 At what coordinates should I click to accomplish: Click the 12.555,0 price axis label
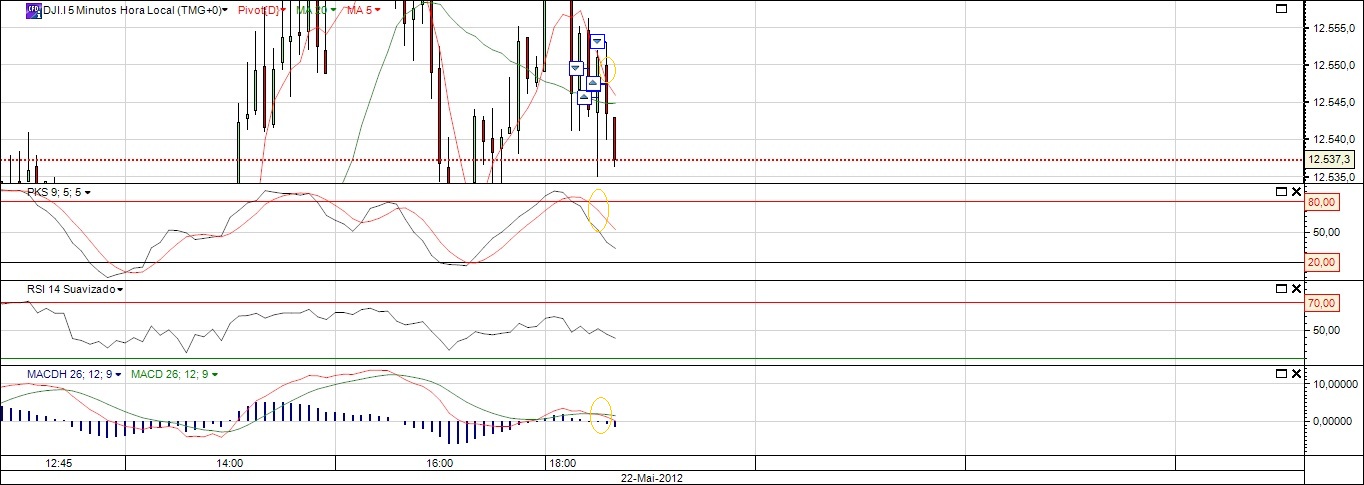(x=1332, y=28)
